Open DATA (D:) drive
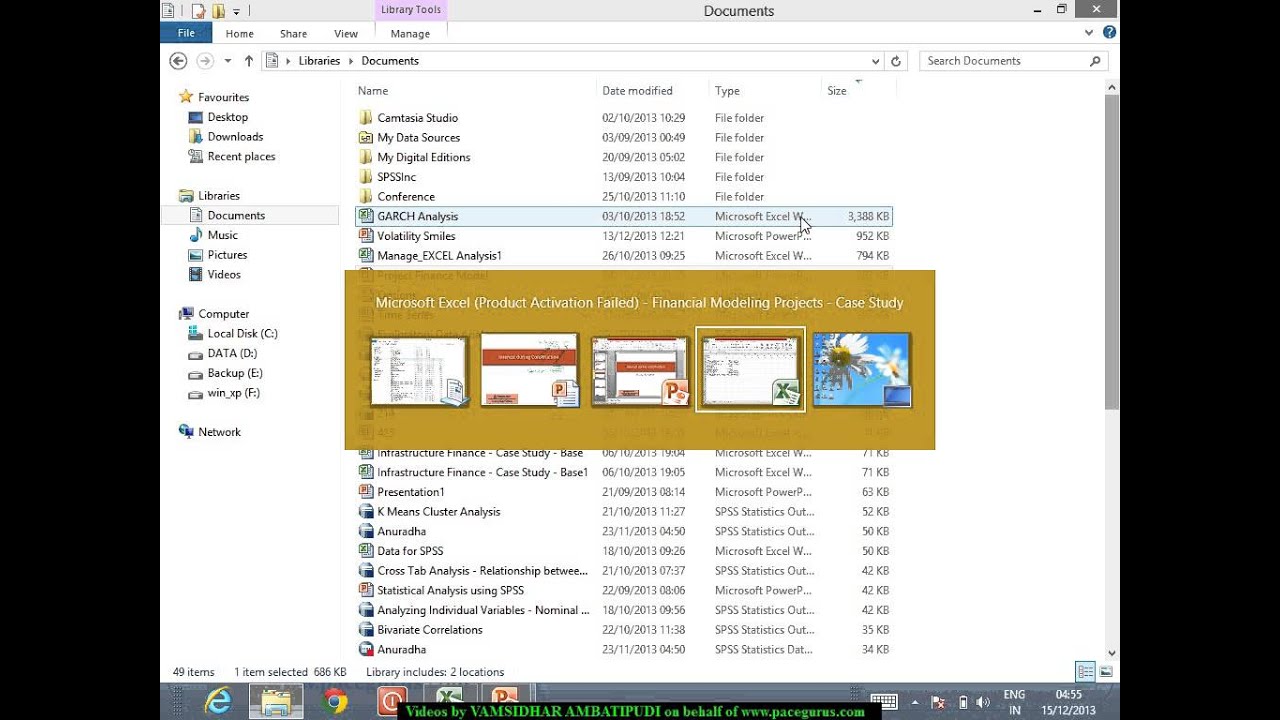Screen dimensions: 1280x720 [x=232, y=353]
